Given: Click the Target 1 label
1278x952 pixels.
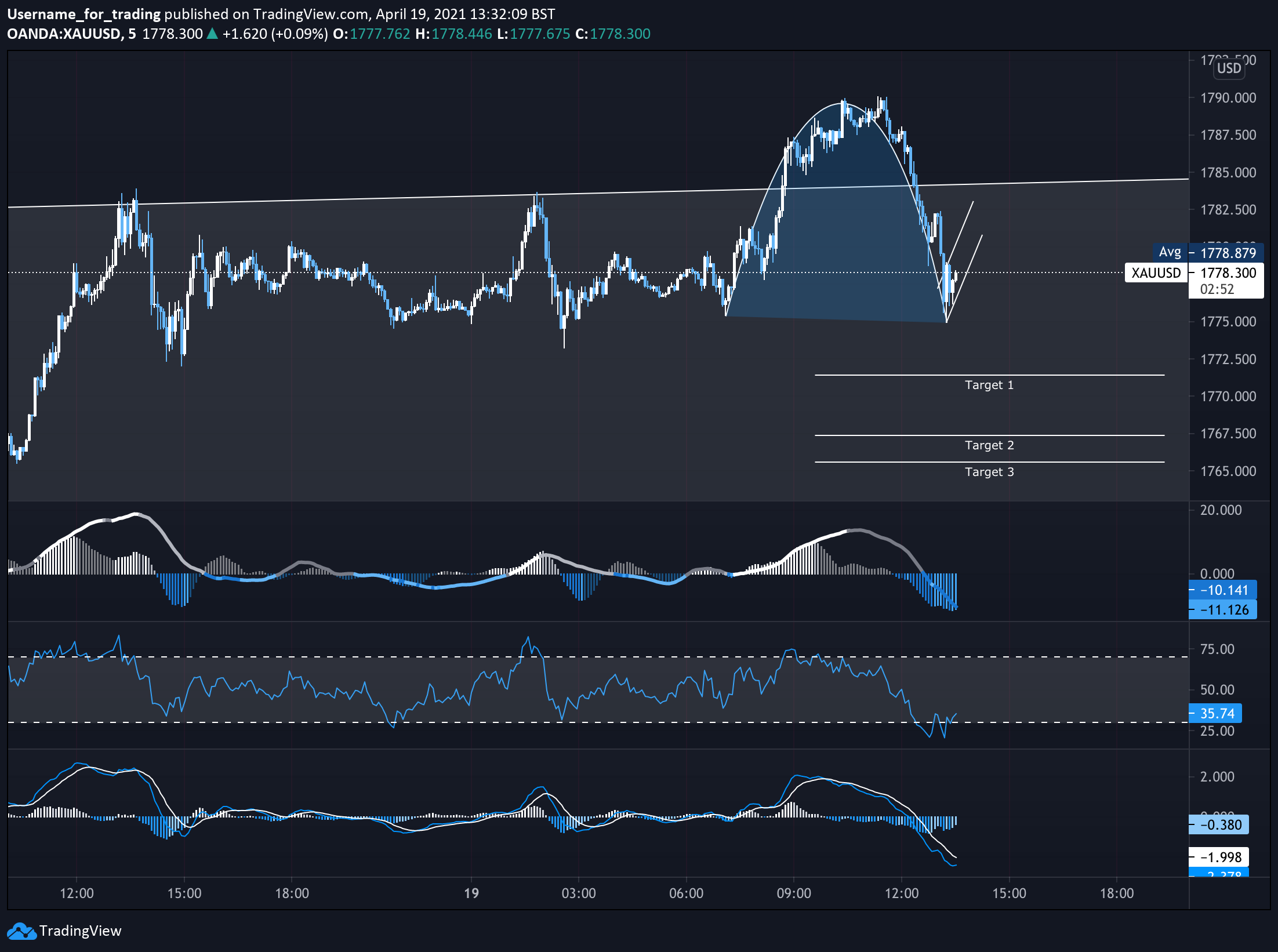Looking at the screenshot, I should point(989,385).
